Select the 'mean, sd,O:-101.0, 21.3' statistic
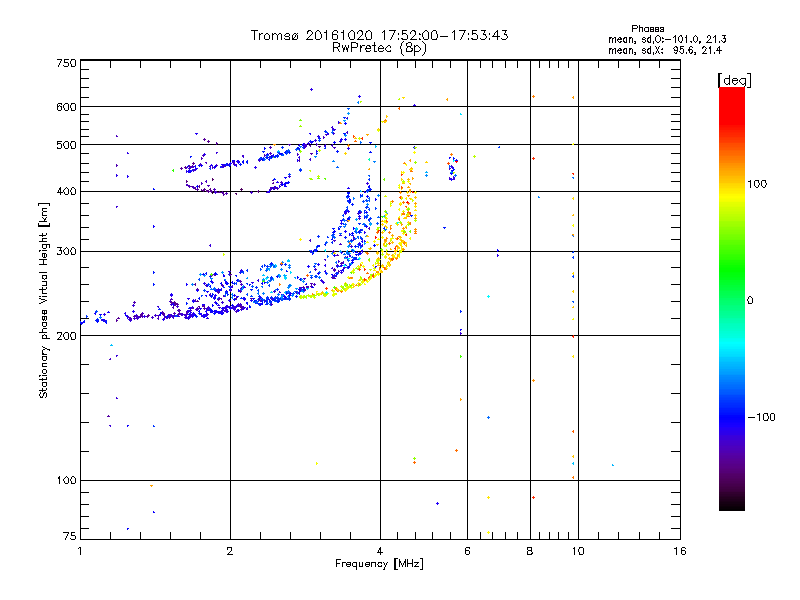The width and height of the screenshot is (800, 600). [x=667, y=39]
